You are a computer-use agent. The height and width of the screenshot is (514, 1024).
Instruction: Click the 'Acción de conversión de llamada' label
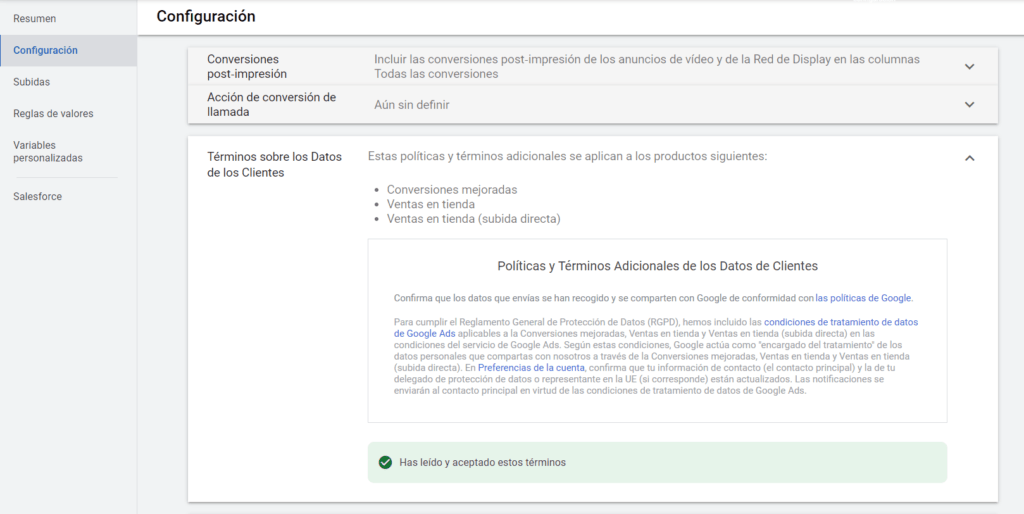[272, 104]
